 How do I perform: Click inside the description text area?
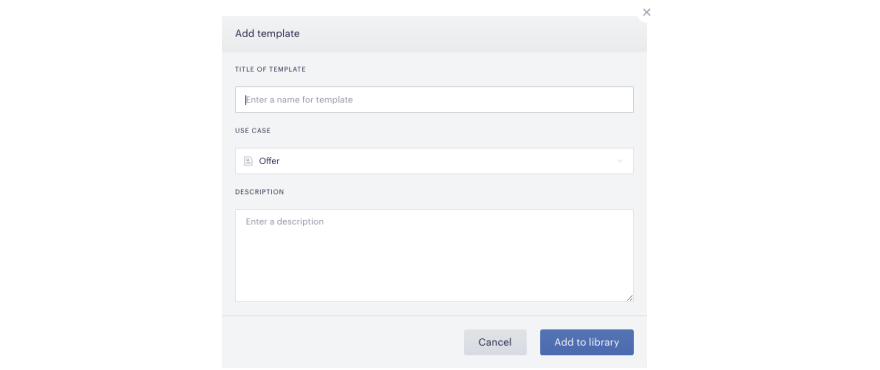coord(434,255)
